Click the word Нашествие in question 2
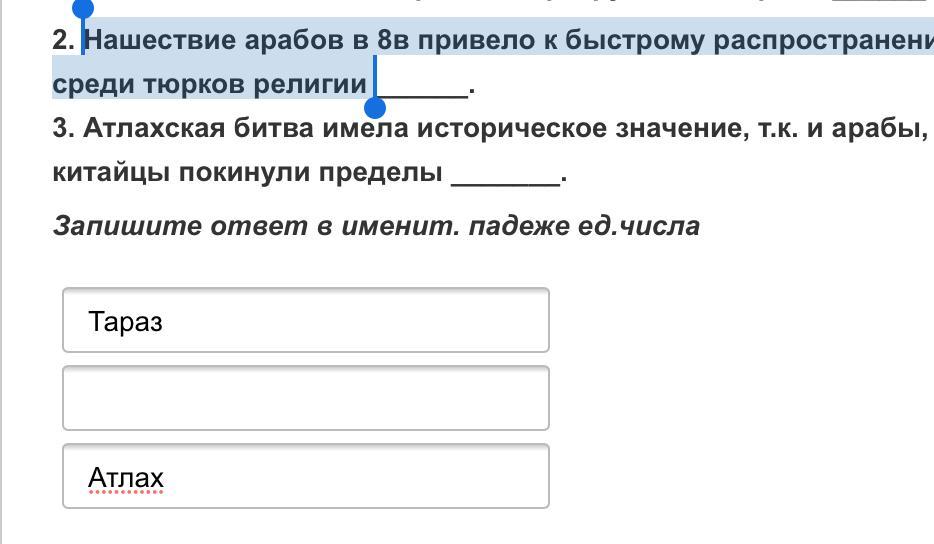Screen dimensions: 934x544 pyautogui.click(x=160, y=41)
